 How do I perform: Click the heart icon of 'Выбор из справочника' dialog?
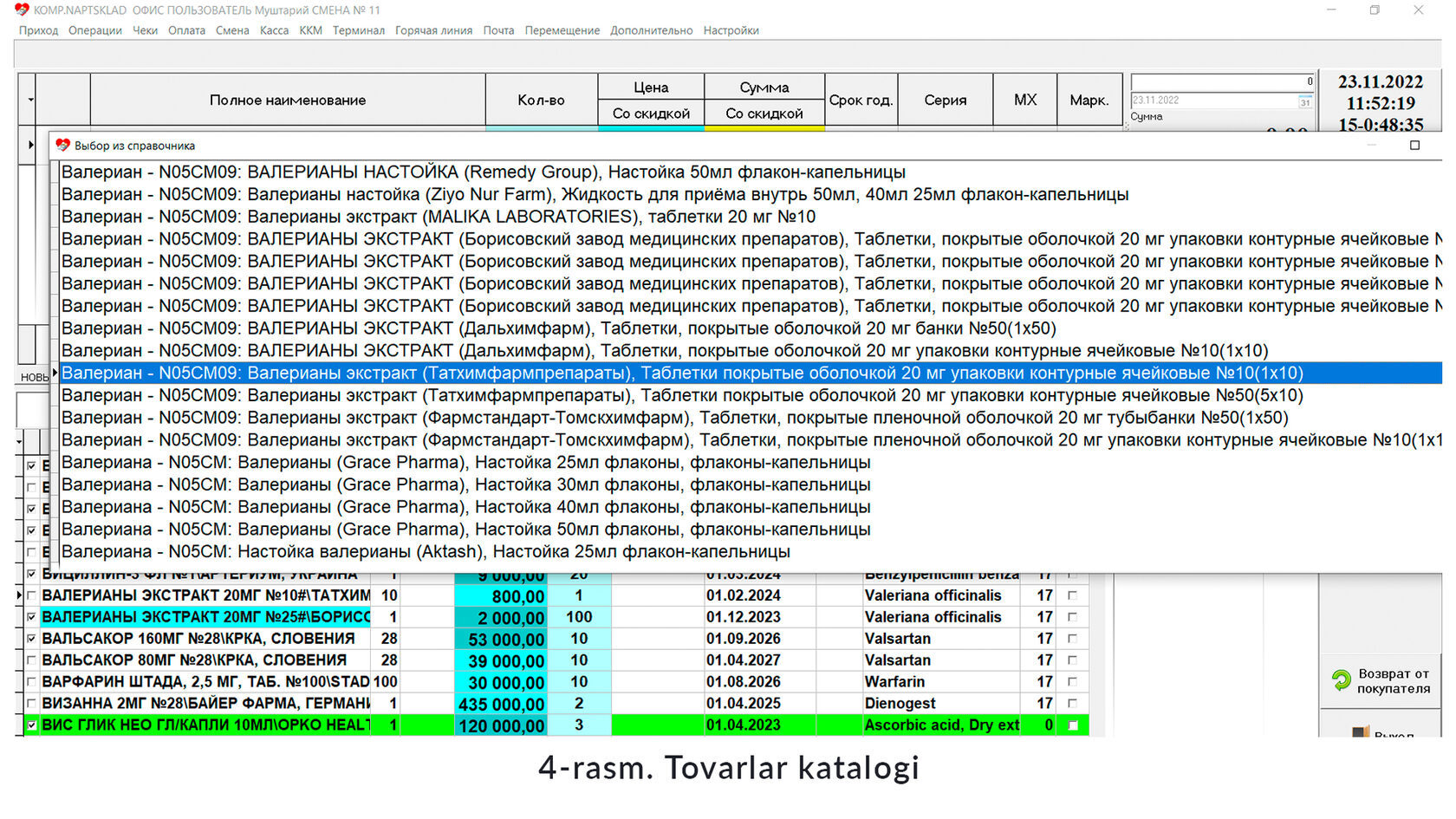[x=62, y=145]
